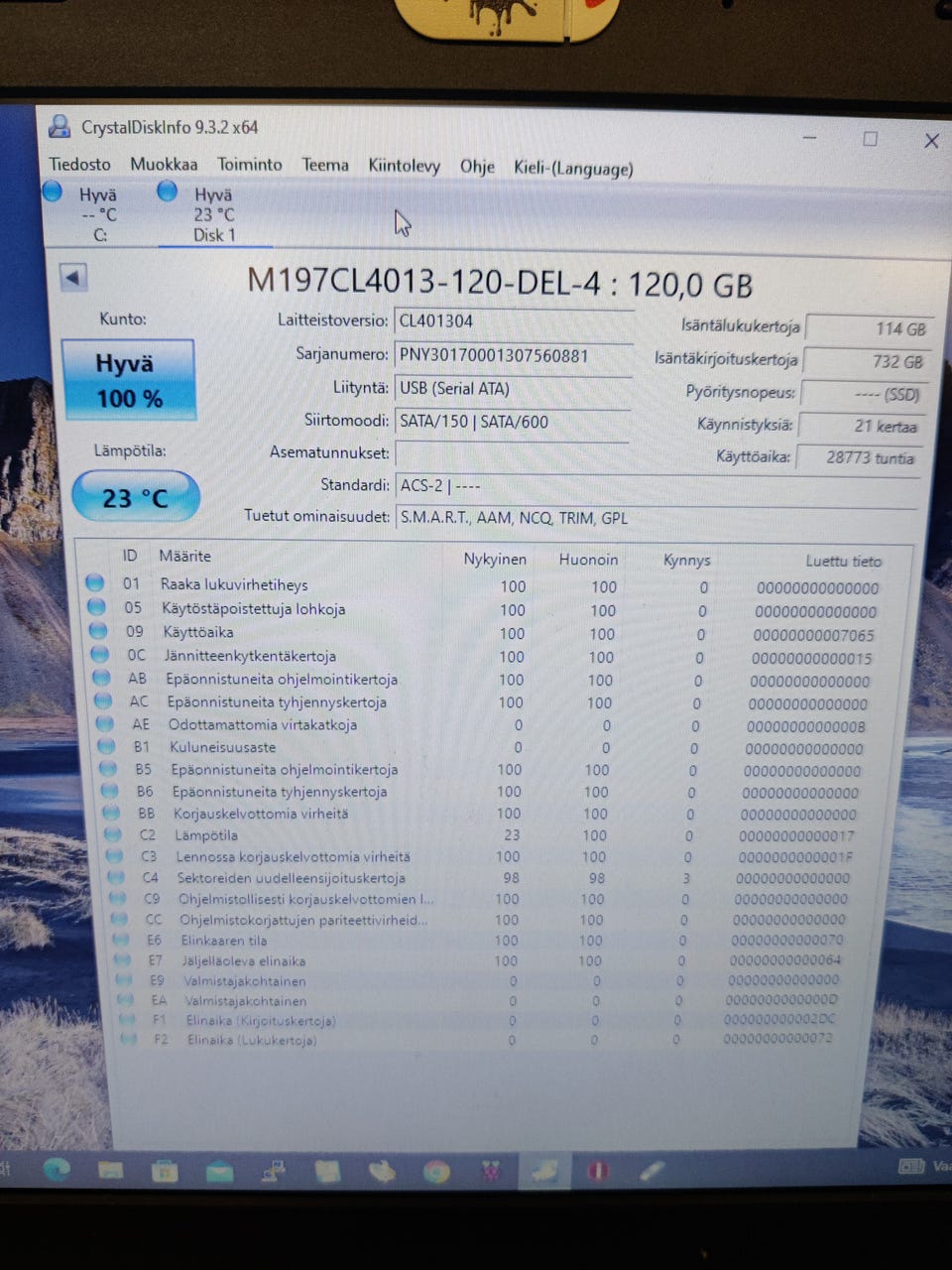952x1270 pixels.
Task: Open the Toiminto menu
Action: click(x=250, y=165)
